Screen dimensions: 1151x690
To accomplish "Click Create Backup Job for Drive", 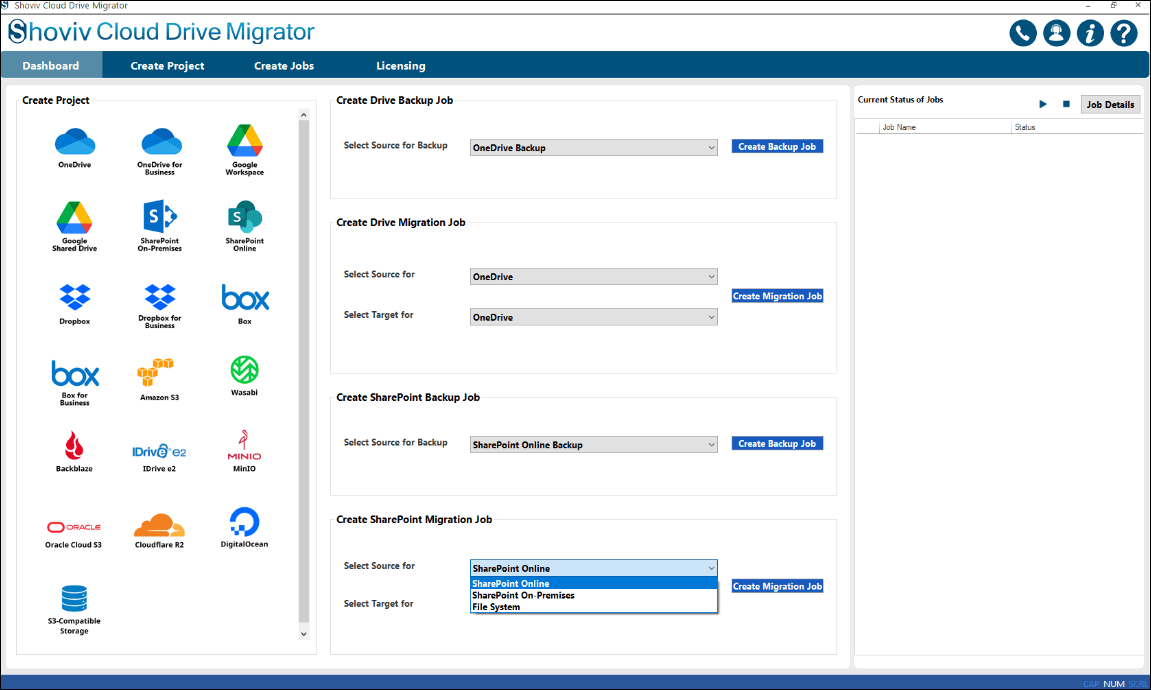I will (x=777, y=147).
